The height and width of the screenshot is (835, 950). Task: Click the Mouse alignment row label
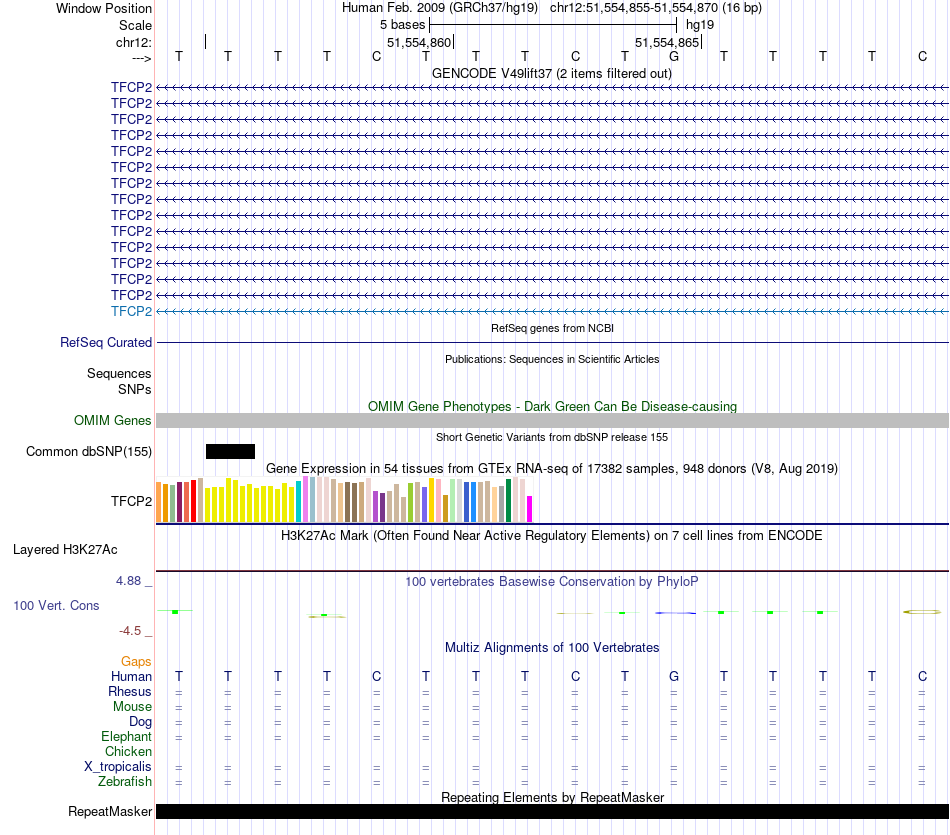point(132,707)
